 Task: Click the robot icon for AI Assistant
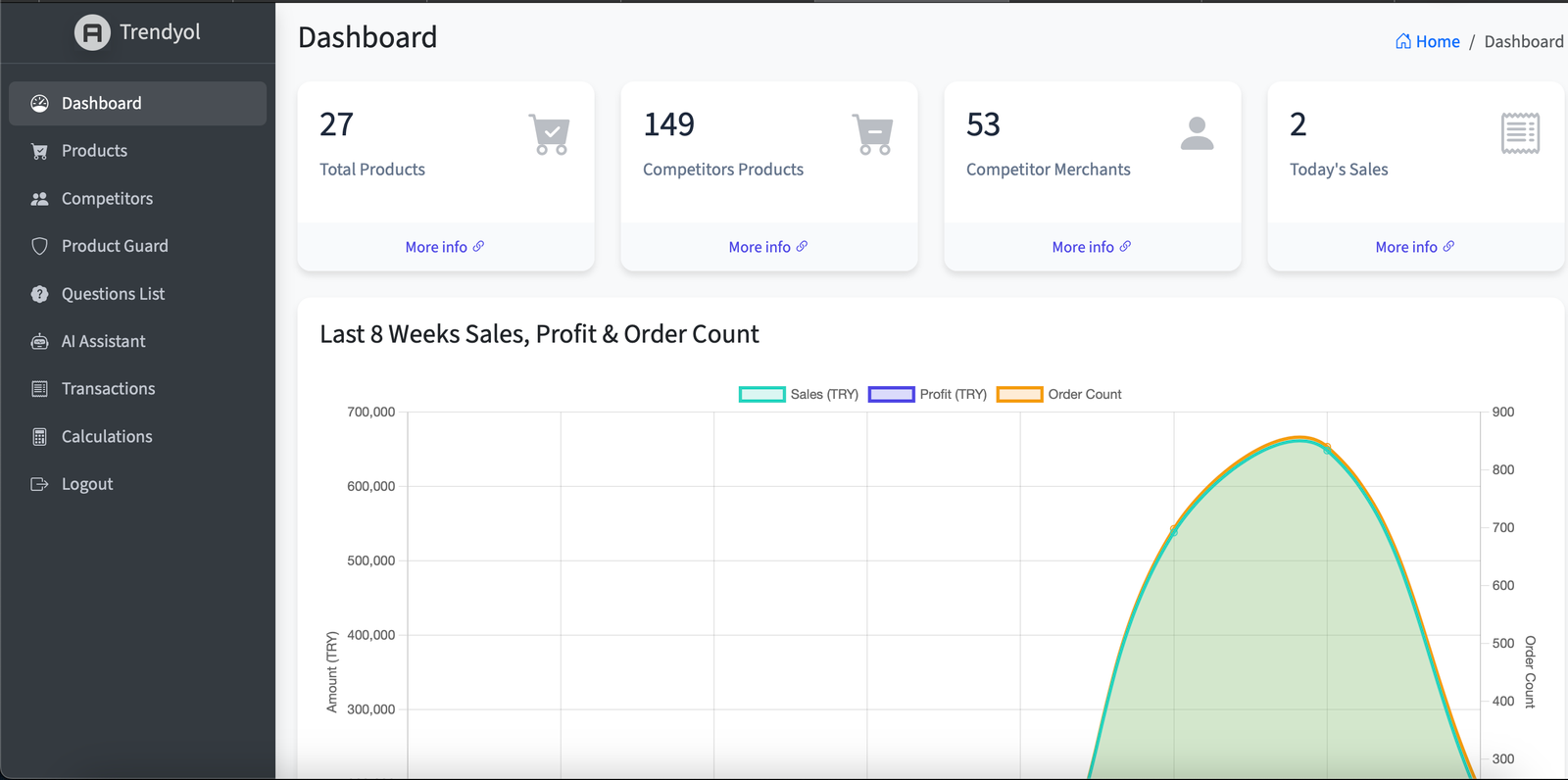pos(39,342)
